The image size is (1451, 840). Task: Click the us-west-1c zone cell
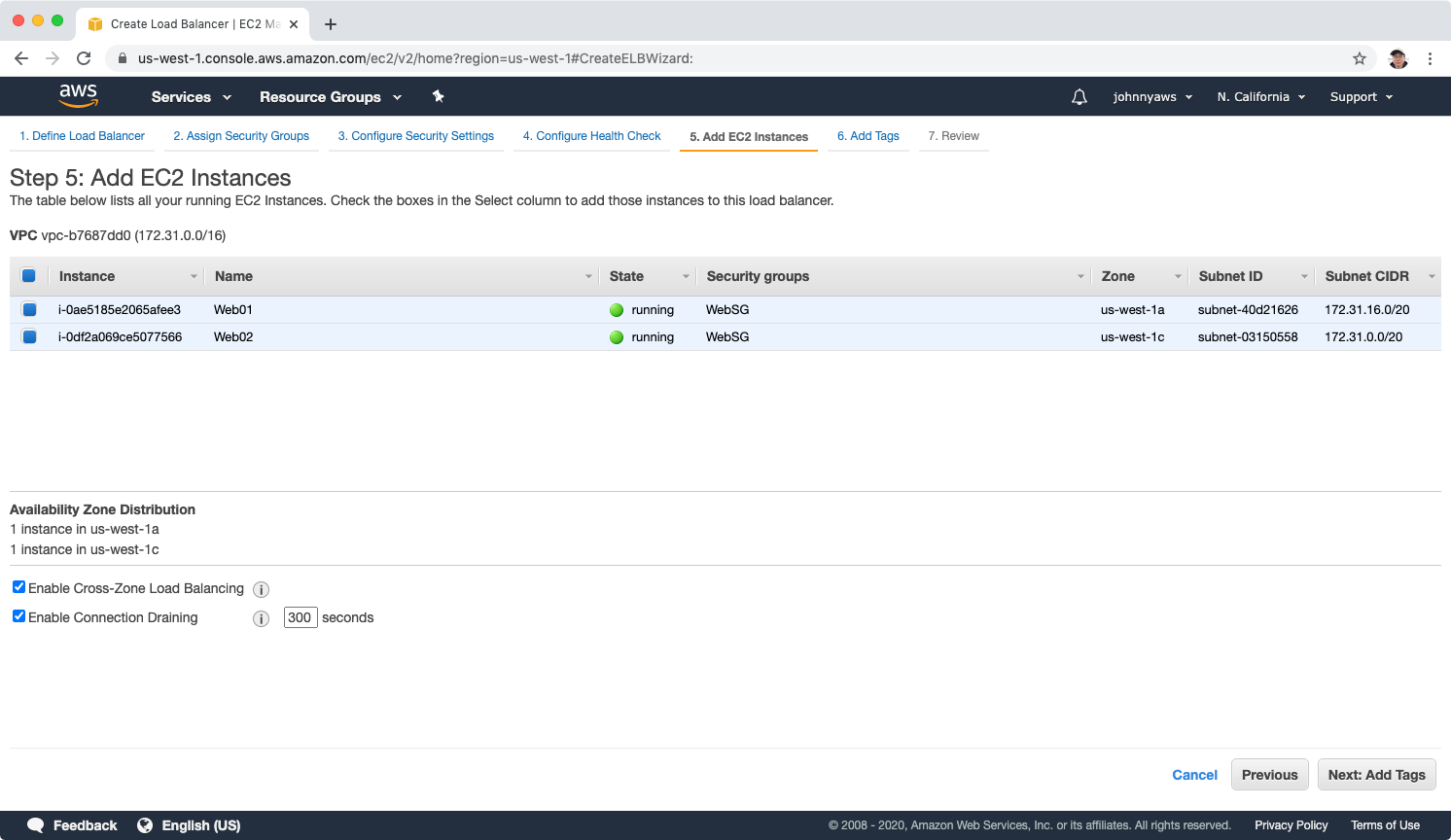click(x=1132, y=337)
